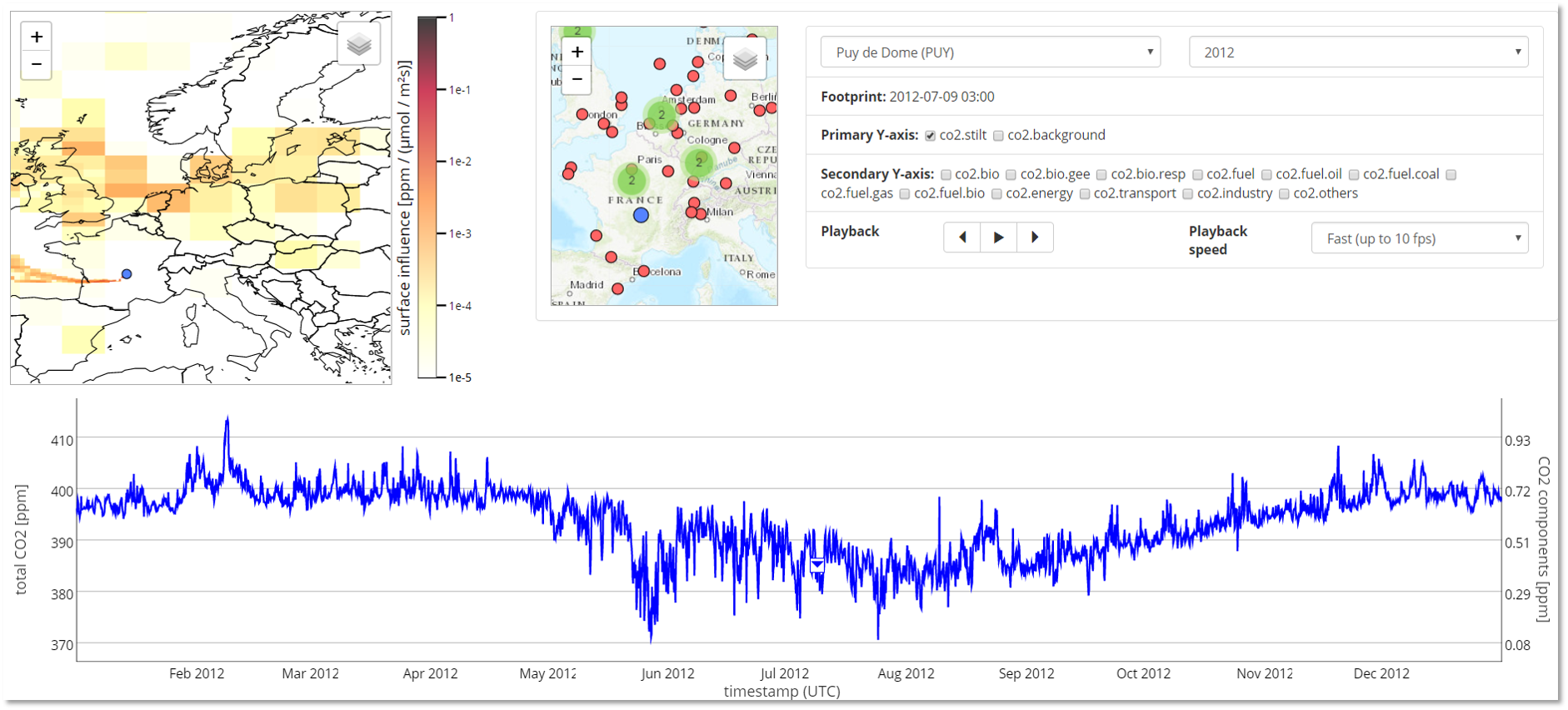1568x710 pixels.
Task: Enable co2.bio on the secondary axis
Action: click(946, 175)
